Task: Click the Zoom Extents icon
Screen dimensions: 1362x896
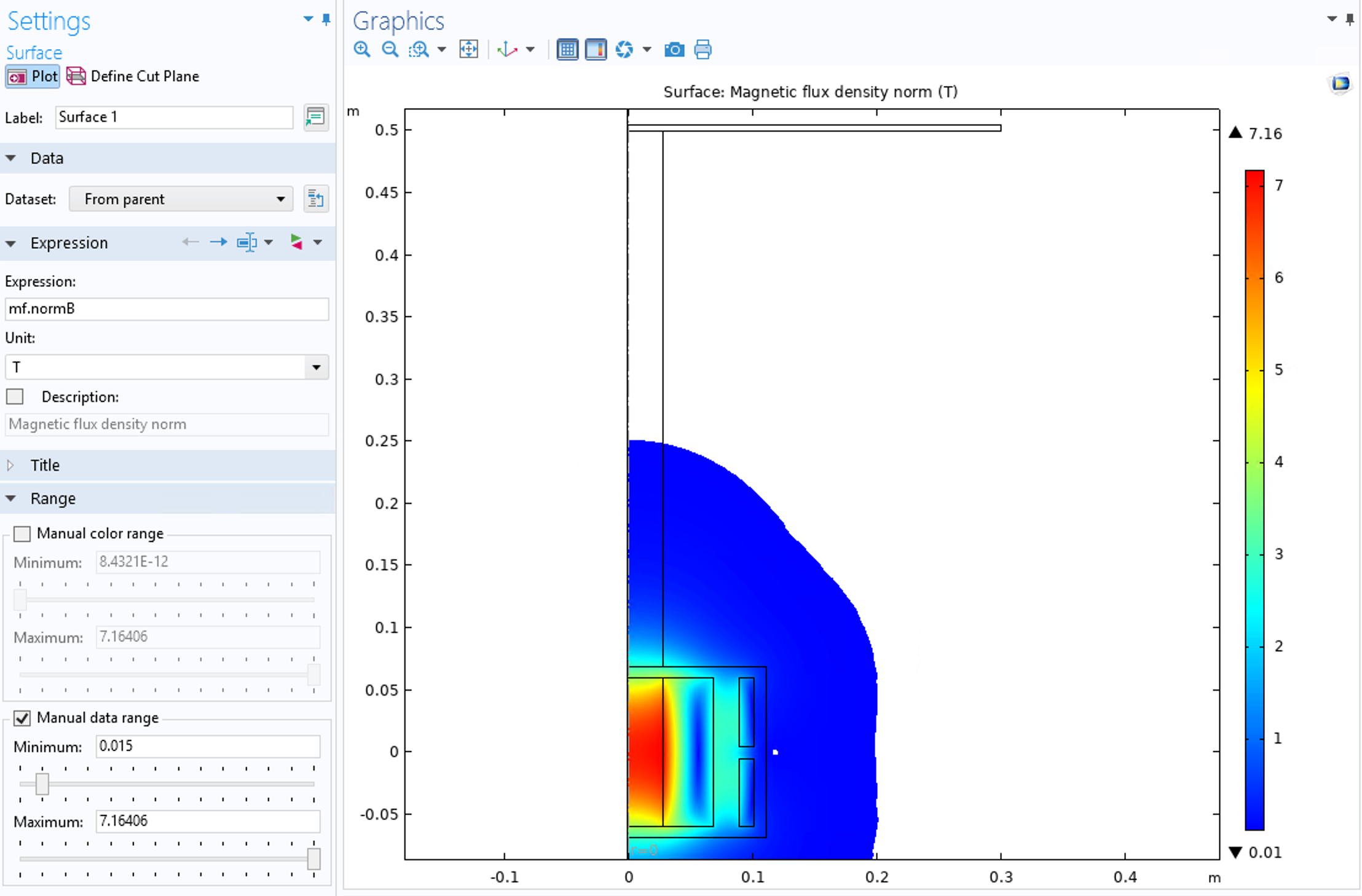Action: [x=468, y=50]
